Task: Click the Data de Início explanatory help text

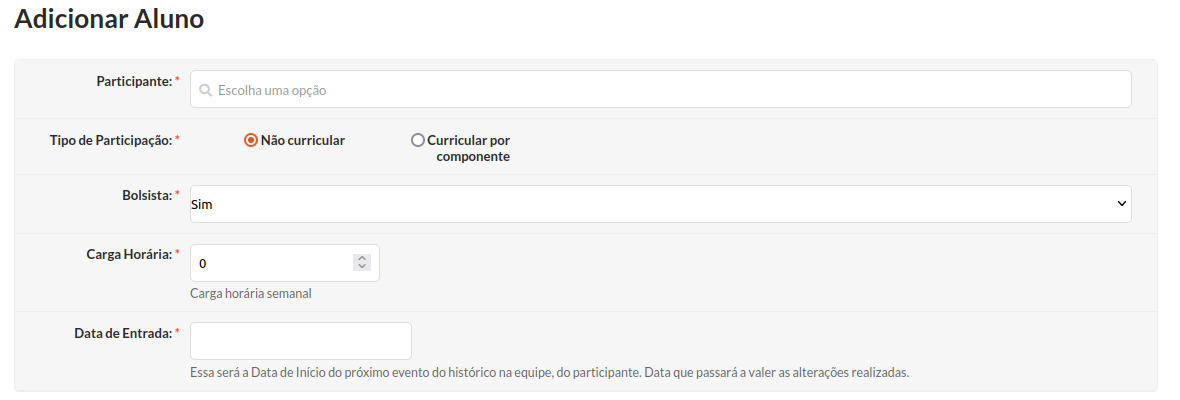Action: click(x=549, y=372)
